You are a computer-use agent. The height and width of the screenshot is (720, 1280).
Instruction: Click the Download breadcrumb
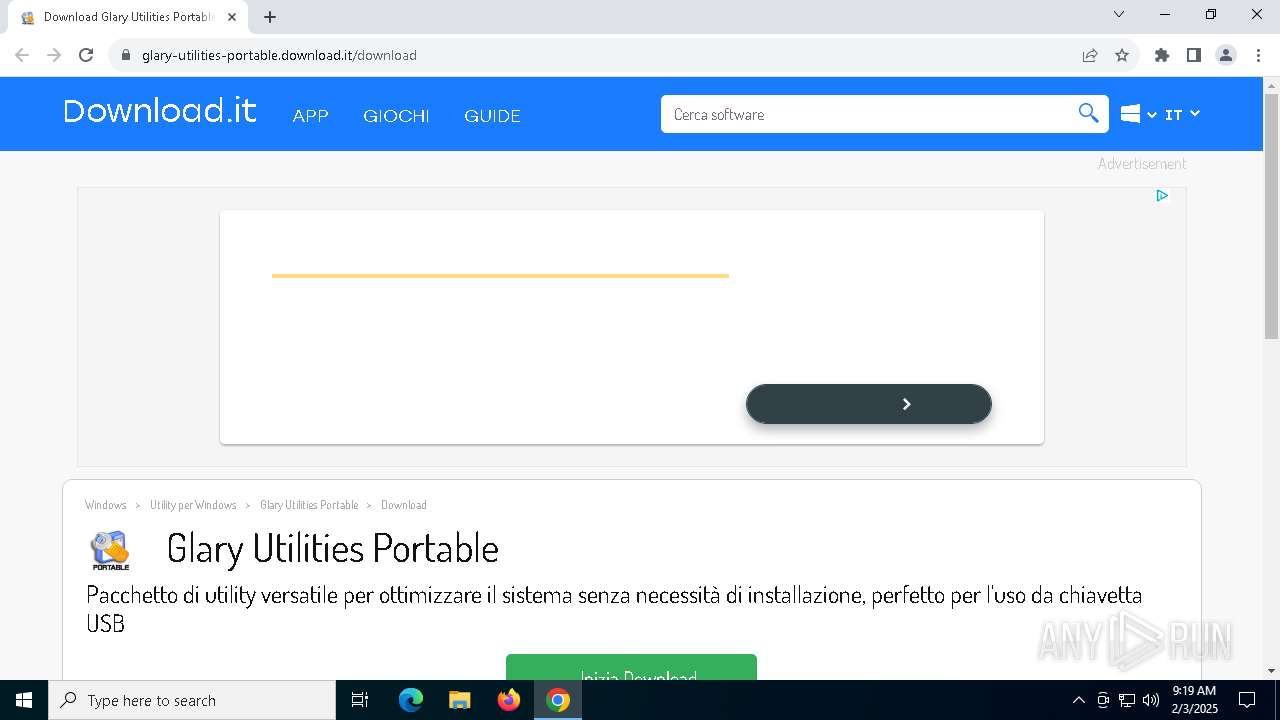404,505
